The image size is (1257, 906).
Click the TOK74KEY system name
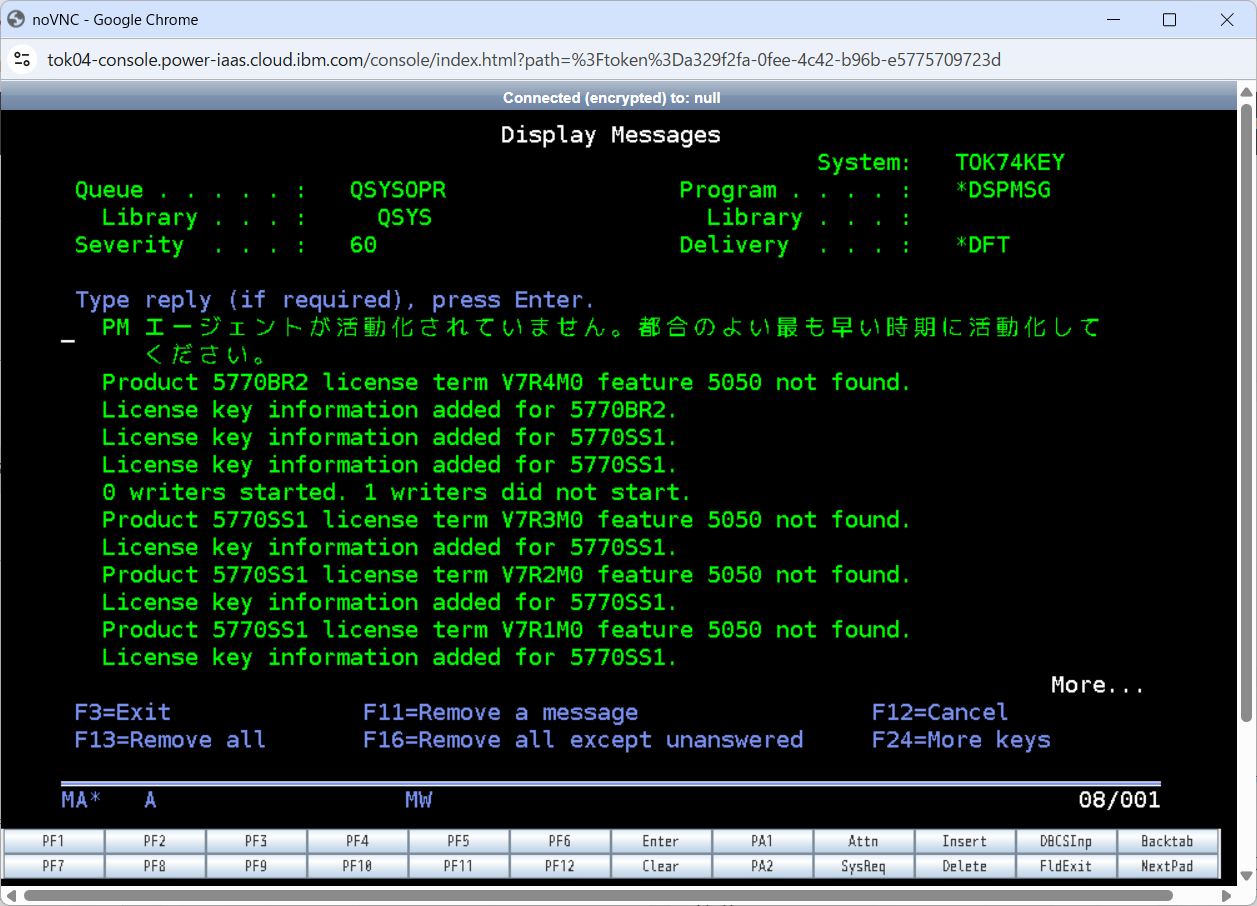coord(1010,162)
